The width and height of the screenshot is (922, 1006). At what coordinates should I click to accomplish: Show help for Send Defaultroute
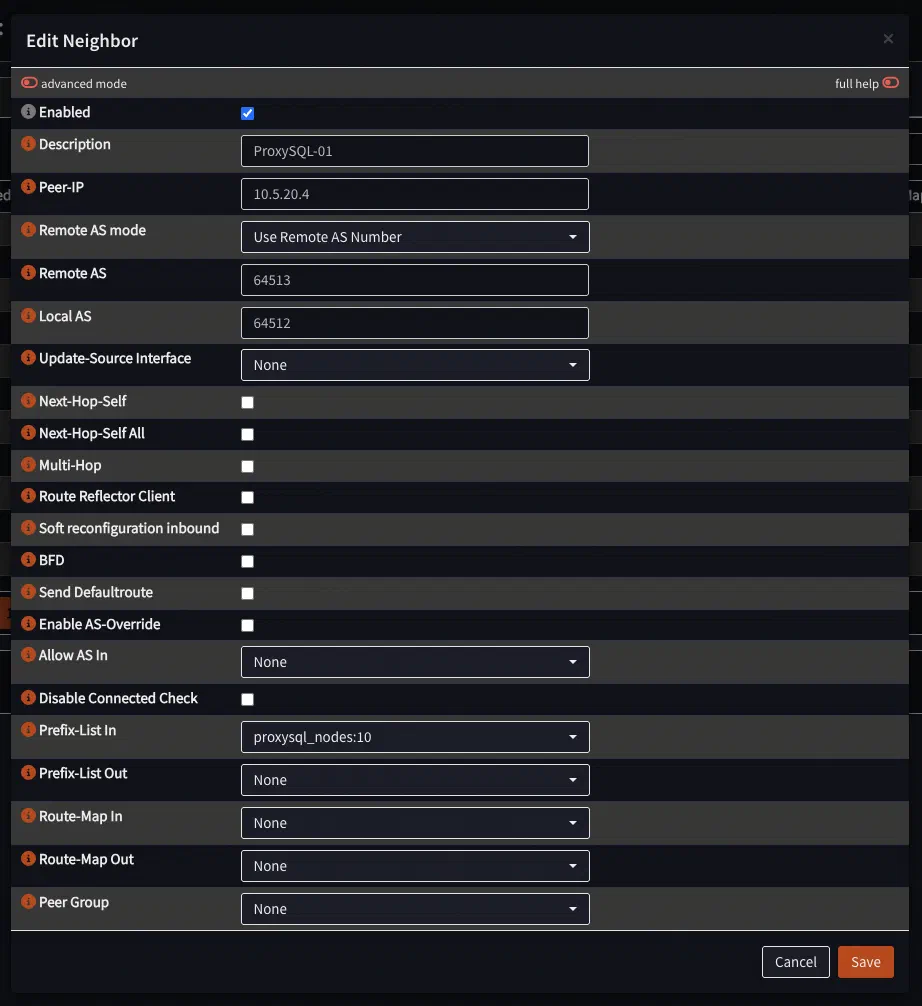(28, 592)
